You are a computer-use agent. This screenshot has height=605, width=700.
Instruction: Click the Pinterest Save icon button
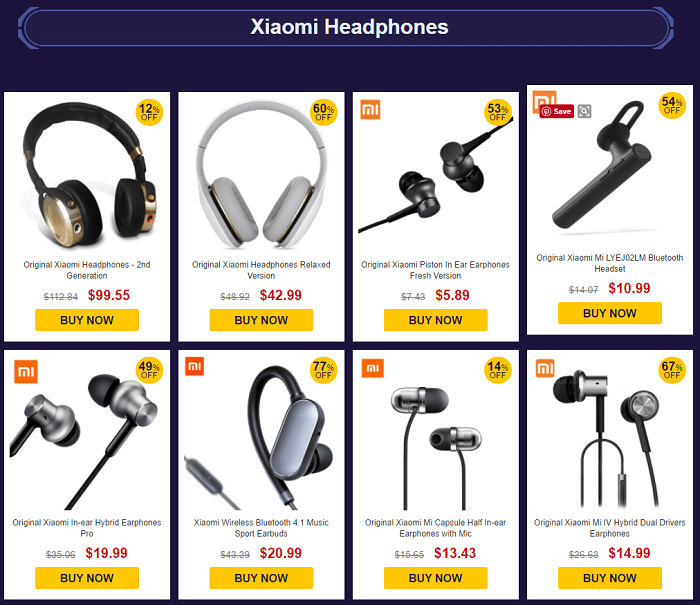556,111
